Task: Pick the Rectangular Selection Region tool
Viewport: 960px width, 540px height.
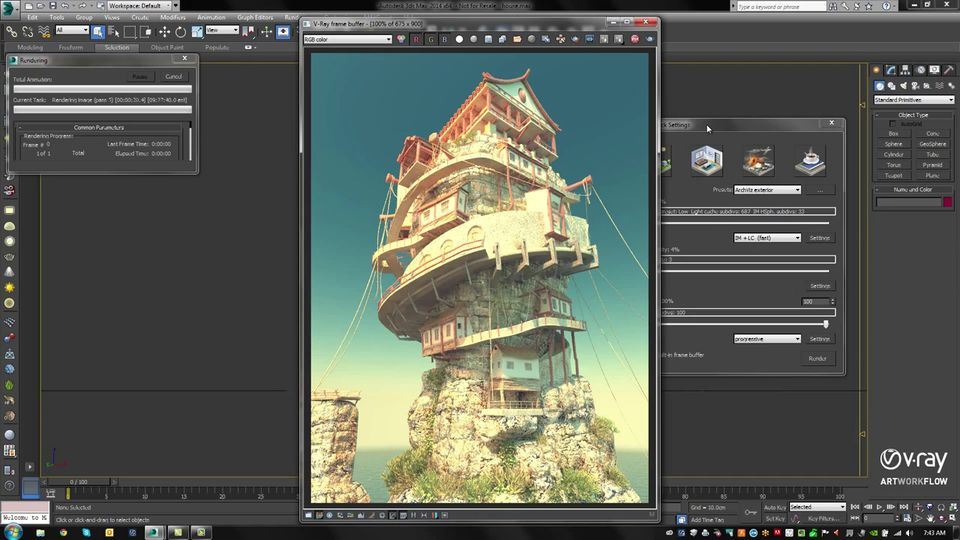Action: 130,31
